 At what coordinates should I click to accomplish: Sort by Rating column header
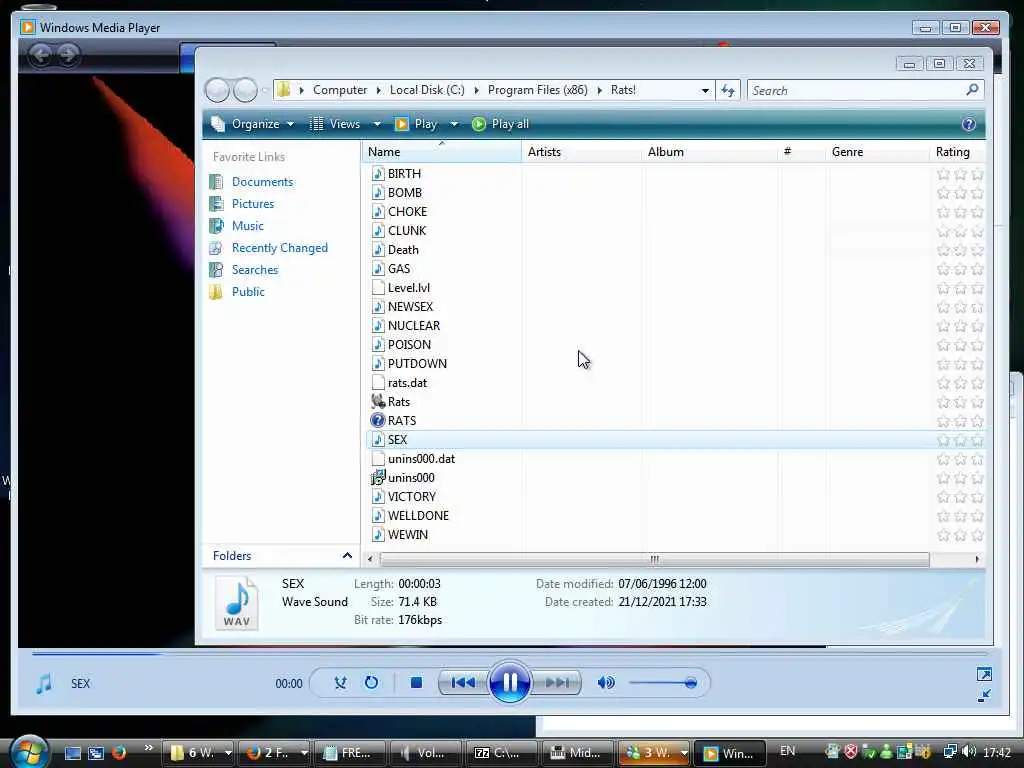956,152
